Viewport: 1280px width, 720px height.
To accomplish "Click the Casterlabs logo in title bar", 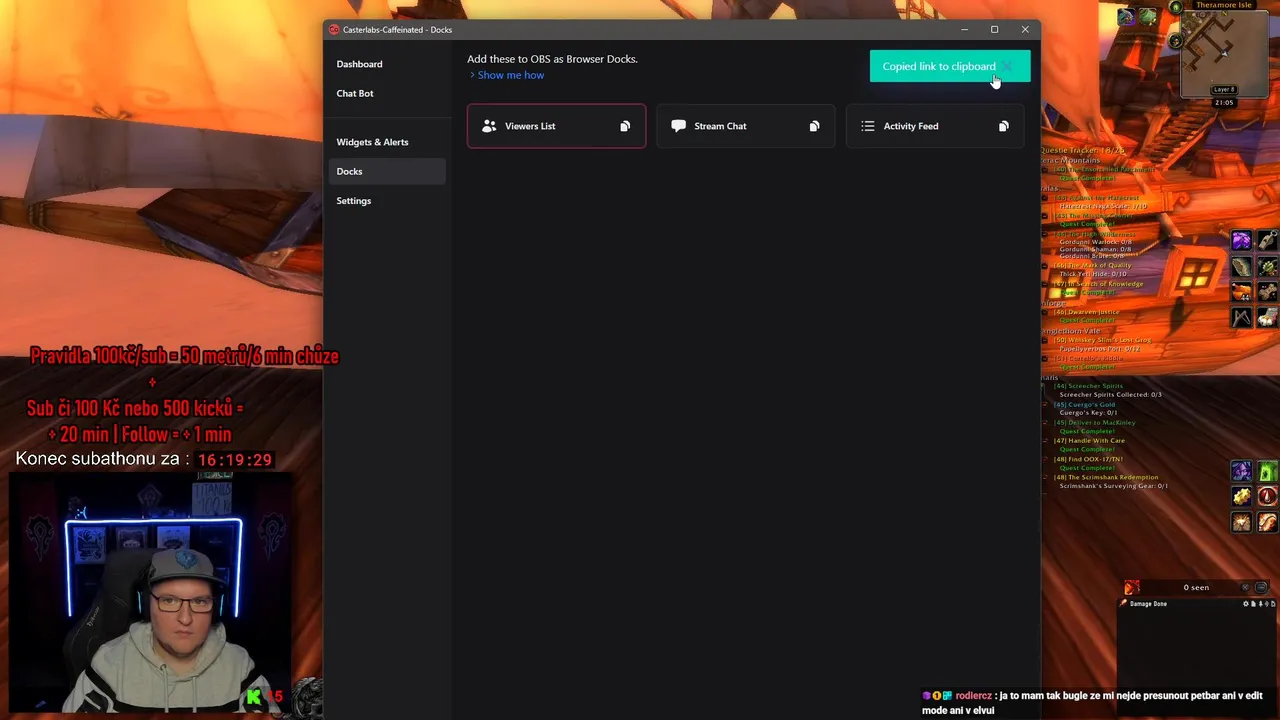I will 334,30.
